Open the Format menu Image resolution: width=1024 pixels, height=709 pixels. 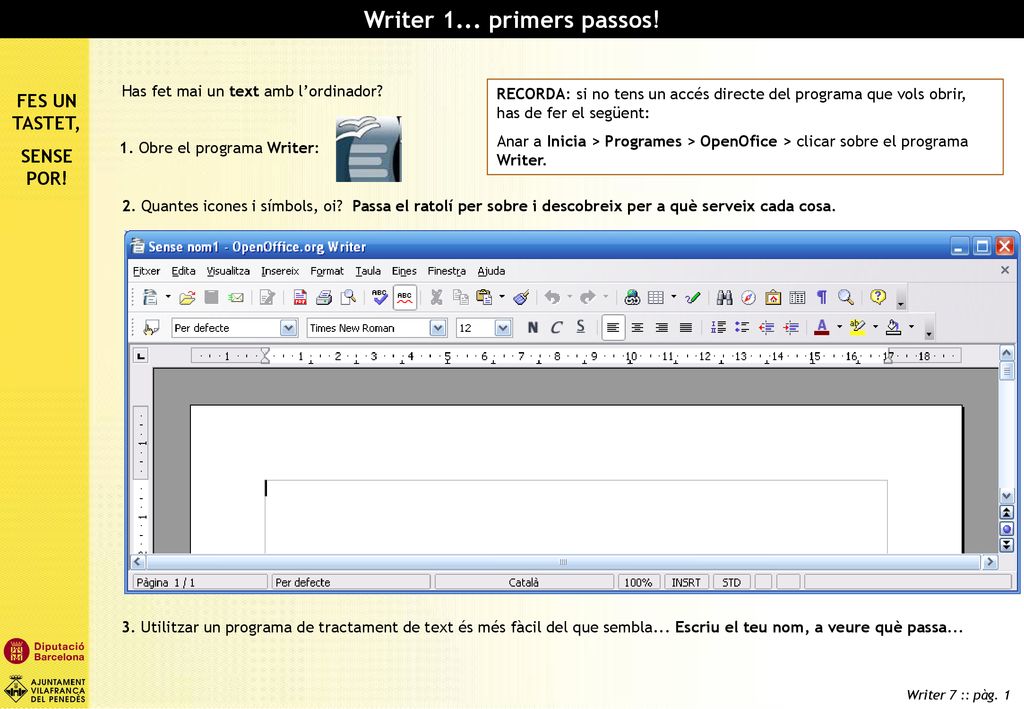click(x=327, y=271)
